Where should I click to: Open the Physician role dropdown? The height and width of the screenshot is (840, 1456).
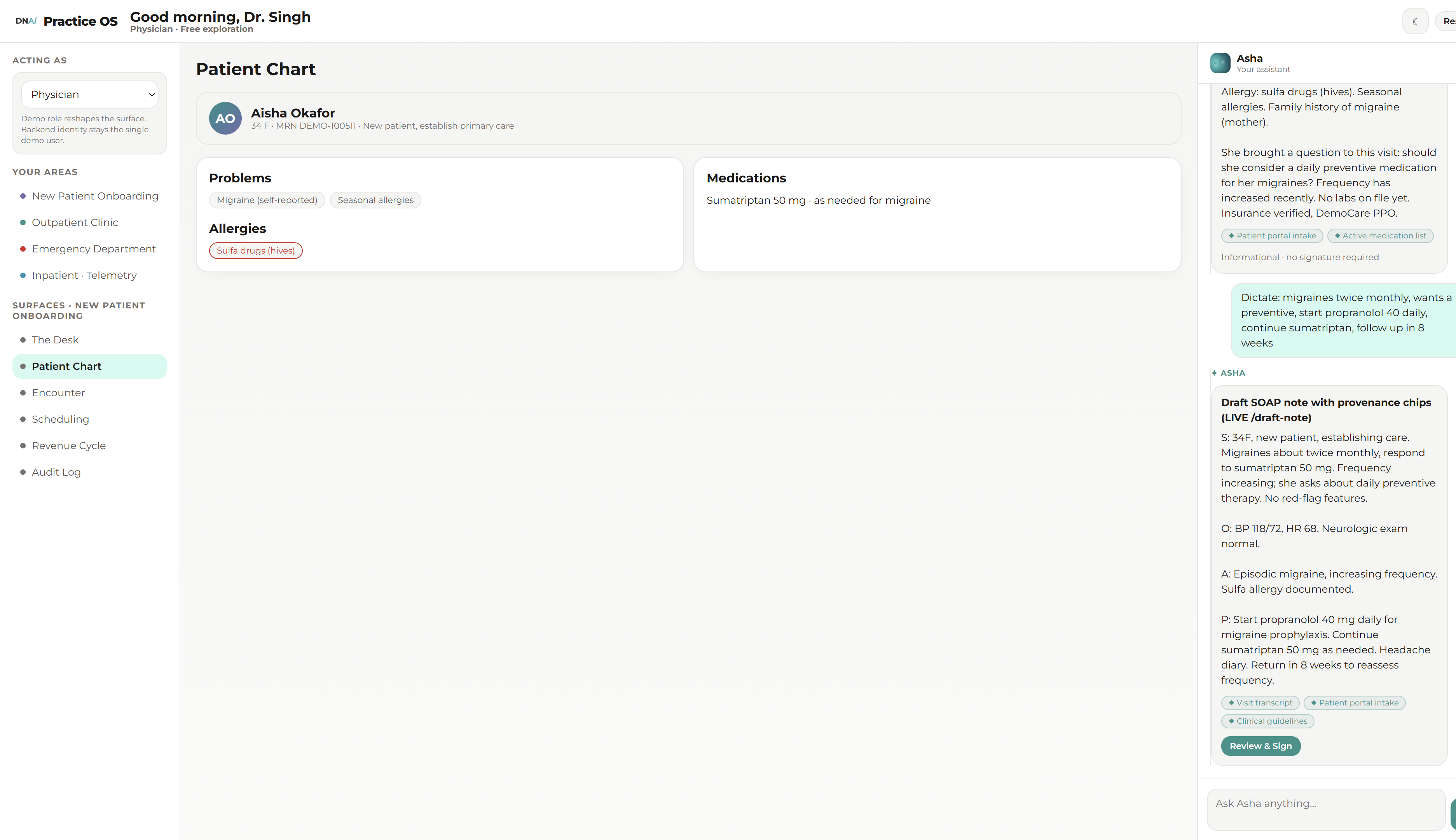[x=90, y=94]
